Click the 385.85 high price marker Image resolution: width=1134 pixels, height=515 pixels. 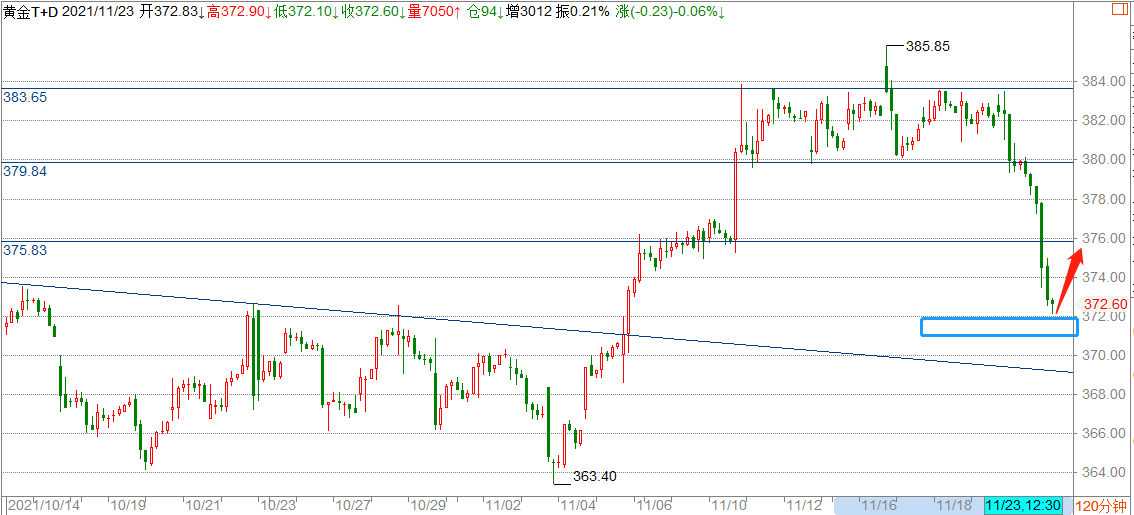[x=927, y=46]
